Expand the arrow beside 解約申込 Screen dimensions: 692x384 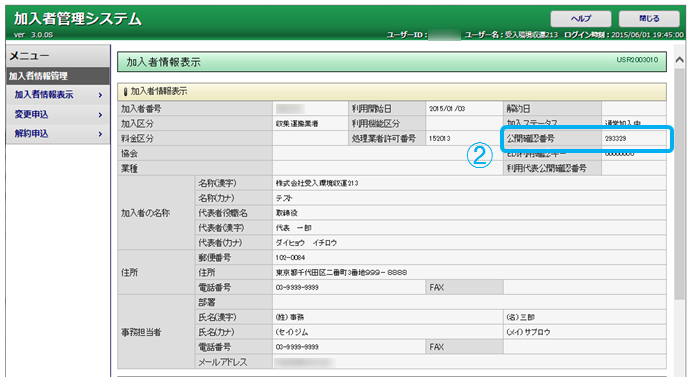101,134
